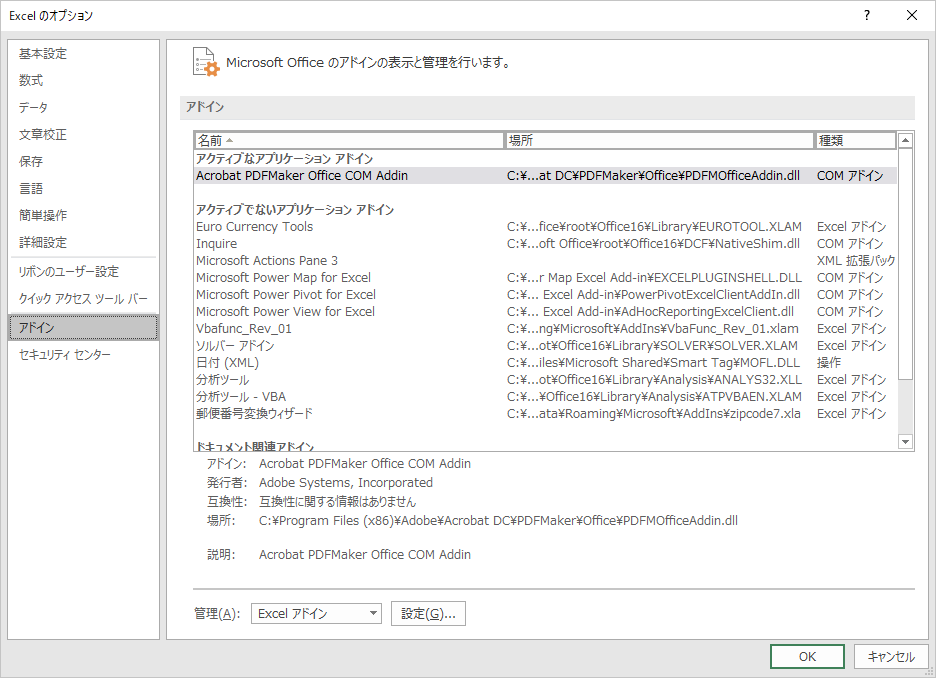Open the 基本設定 category
This screenshot has height=678, width=936.
(x=84, y=54)
